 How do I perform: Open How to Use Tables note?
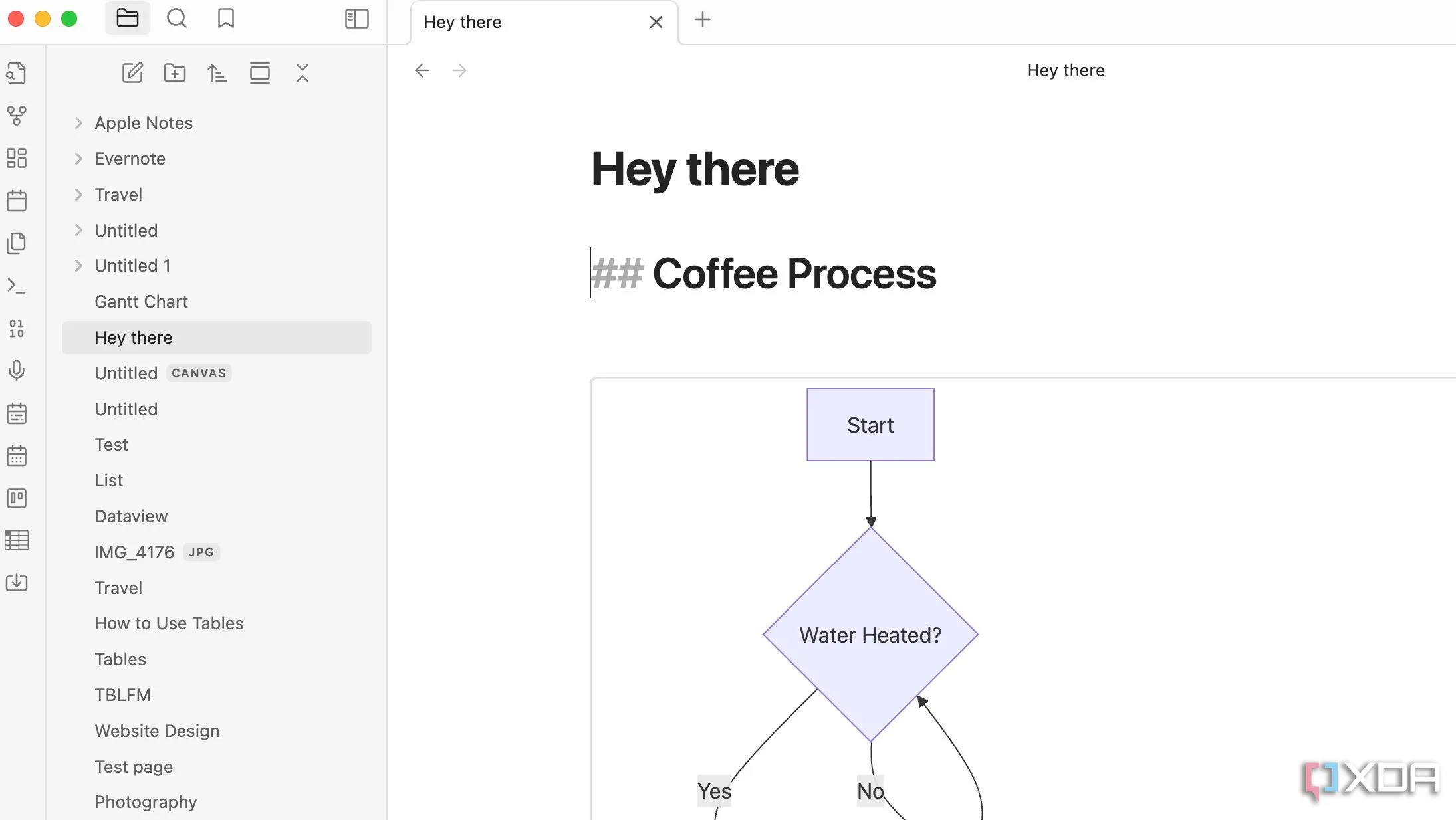point(217,623)
